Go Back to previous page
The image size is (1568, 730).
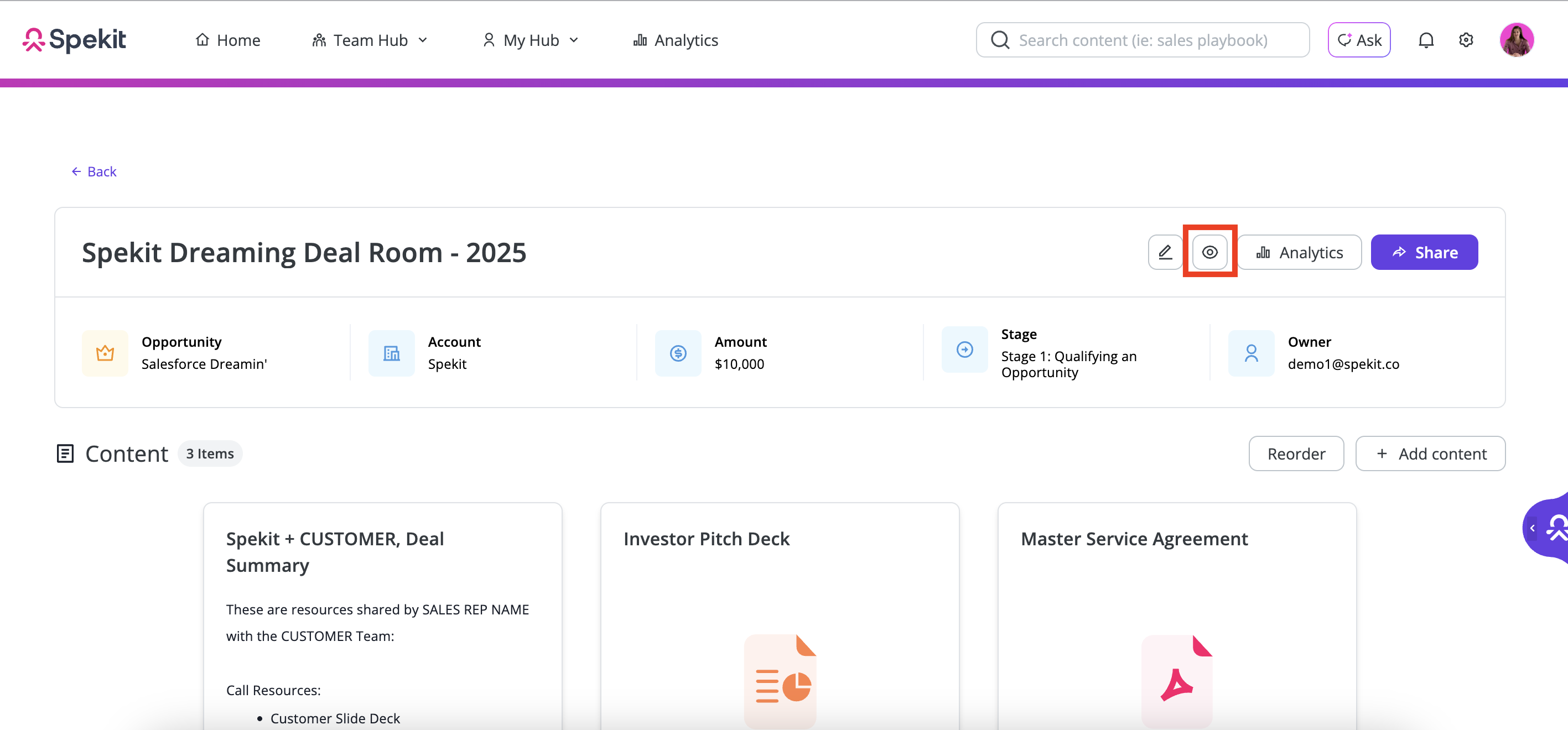94,171
